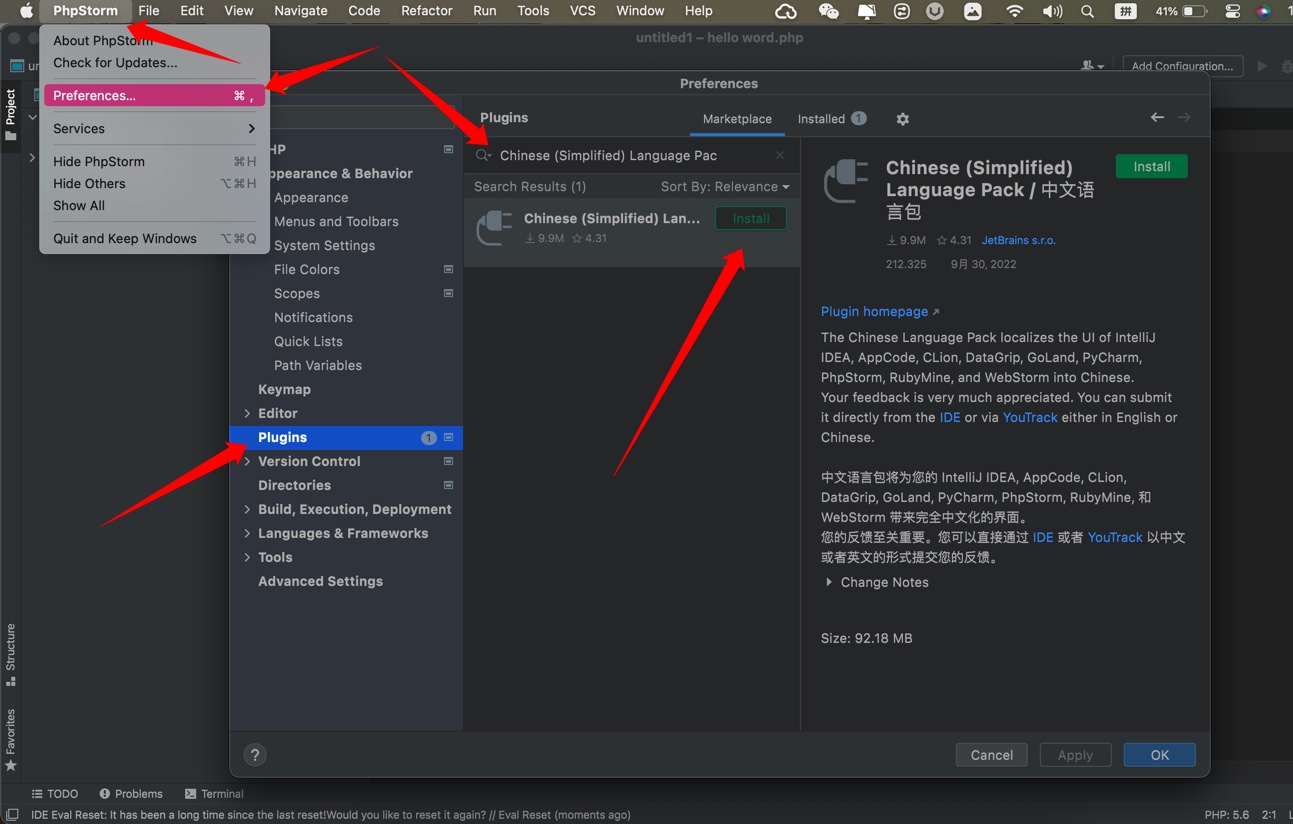Expand Build, Execution, Deployment node
1293x824 pixels.
(247, 510)
